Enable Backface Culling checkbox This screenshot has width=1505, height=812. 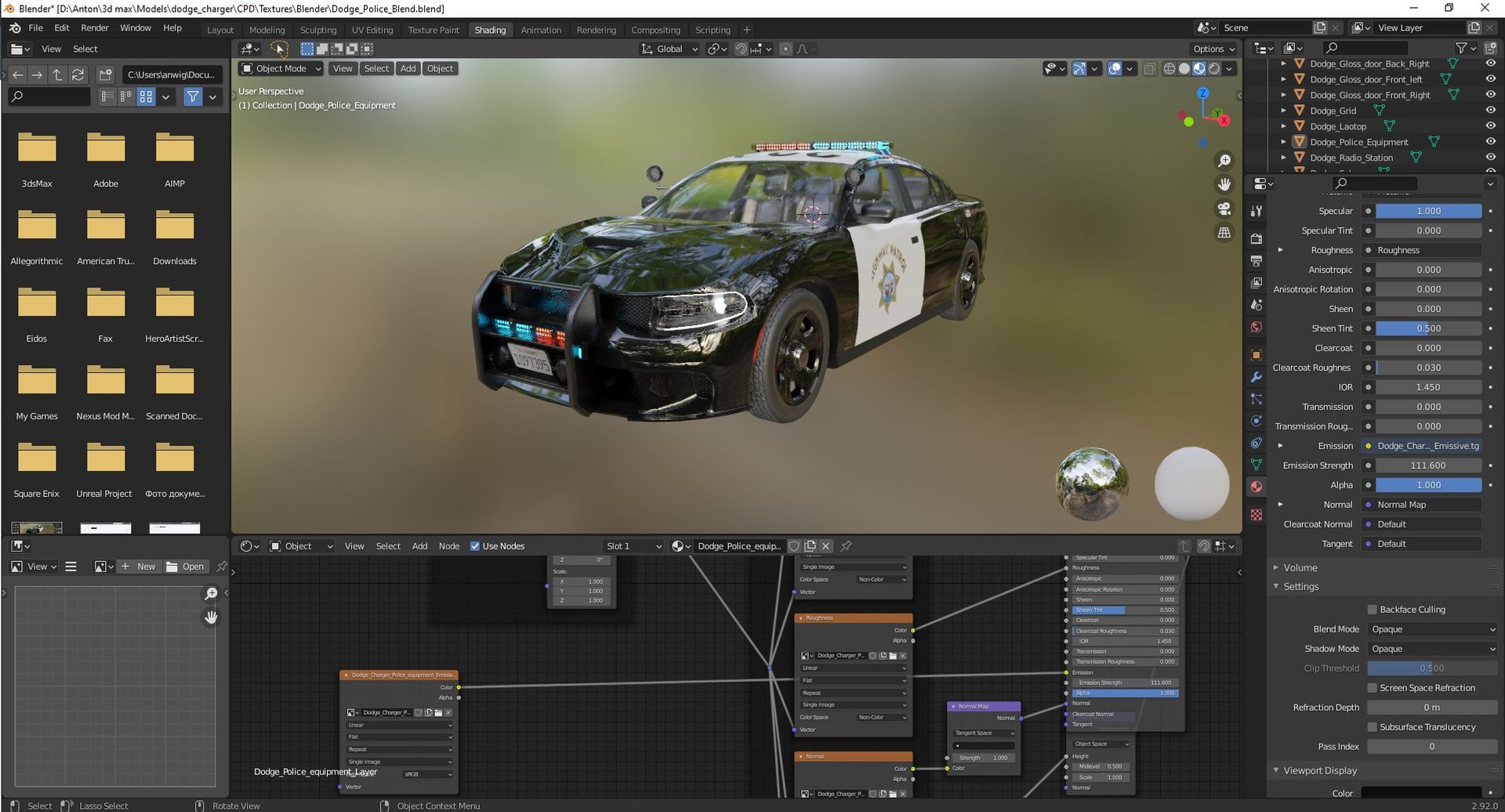[x=1373, y=610]
